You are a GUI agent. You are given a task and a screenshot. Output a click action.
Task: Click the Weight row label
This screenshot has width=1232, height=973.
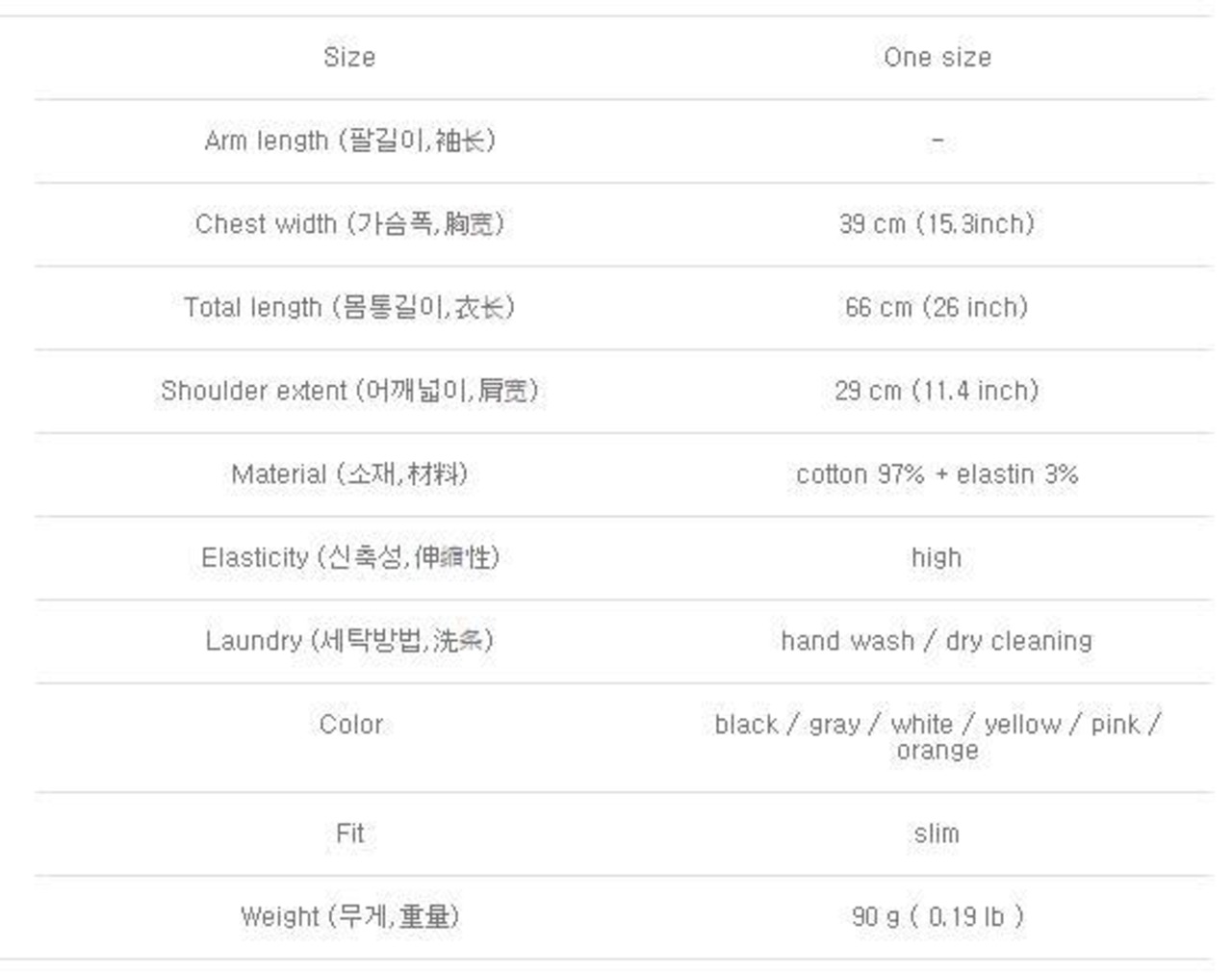click(x=349, y=916)
